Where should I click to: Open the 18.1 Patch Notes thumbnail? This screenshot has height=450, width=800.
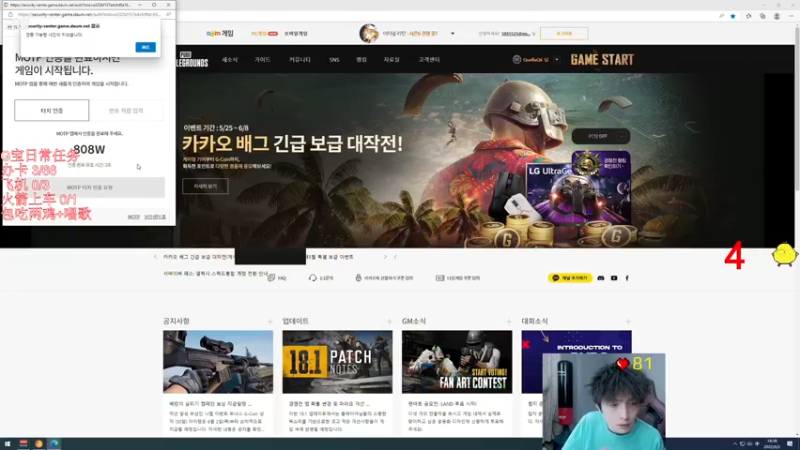[337, 362]
